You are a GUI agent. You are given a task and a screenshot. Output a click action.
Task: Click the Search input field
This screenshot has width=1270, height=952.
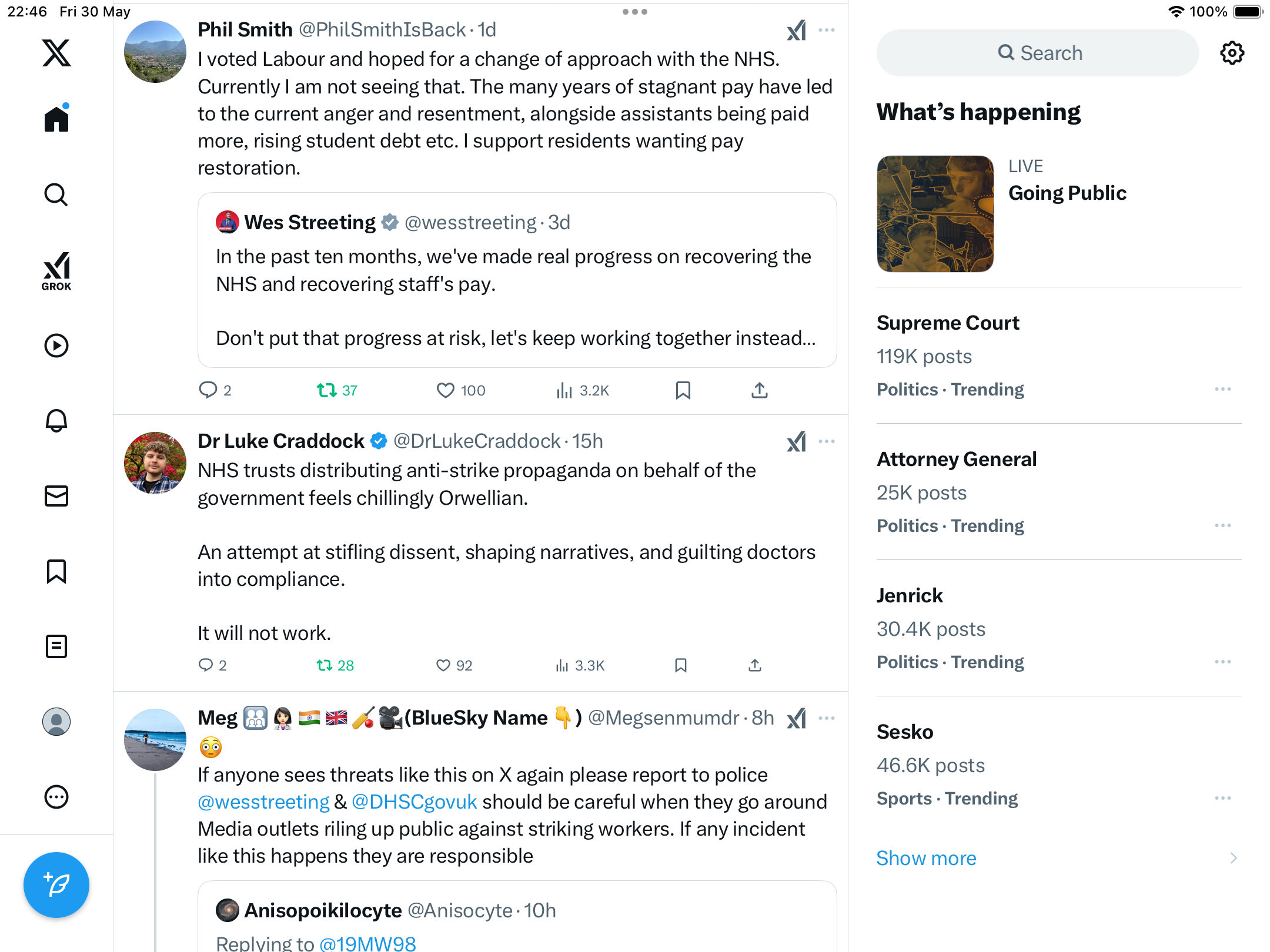click(1038, 53)
